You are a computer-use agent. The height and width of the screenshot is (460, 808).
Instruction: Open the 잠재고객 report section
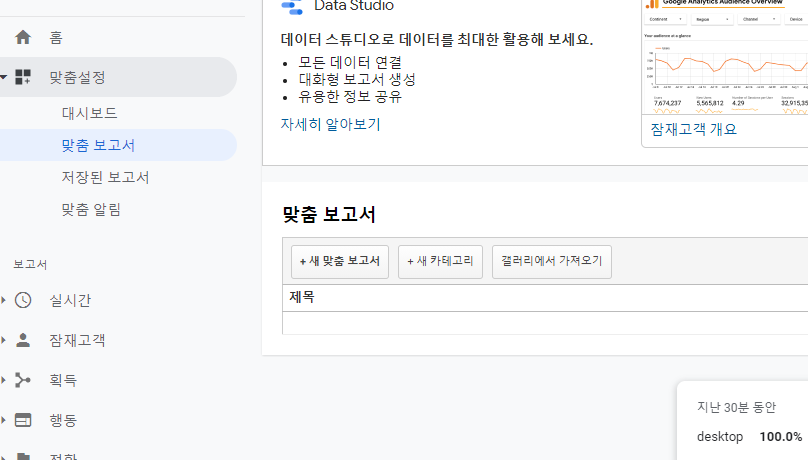tap(77, 340)
